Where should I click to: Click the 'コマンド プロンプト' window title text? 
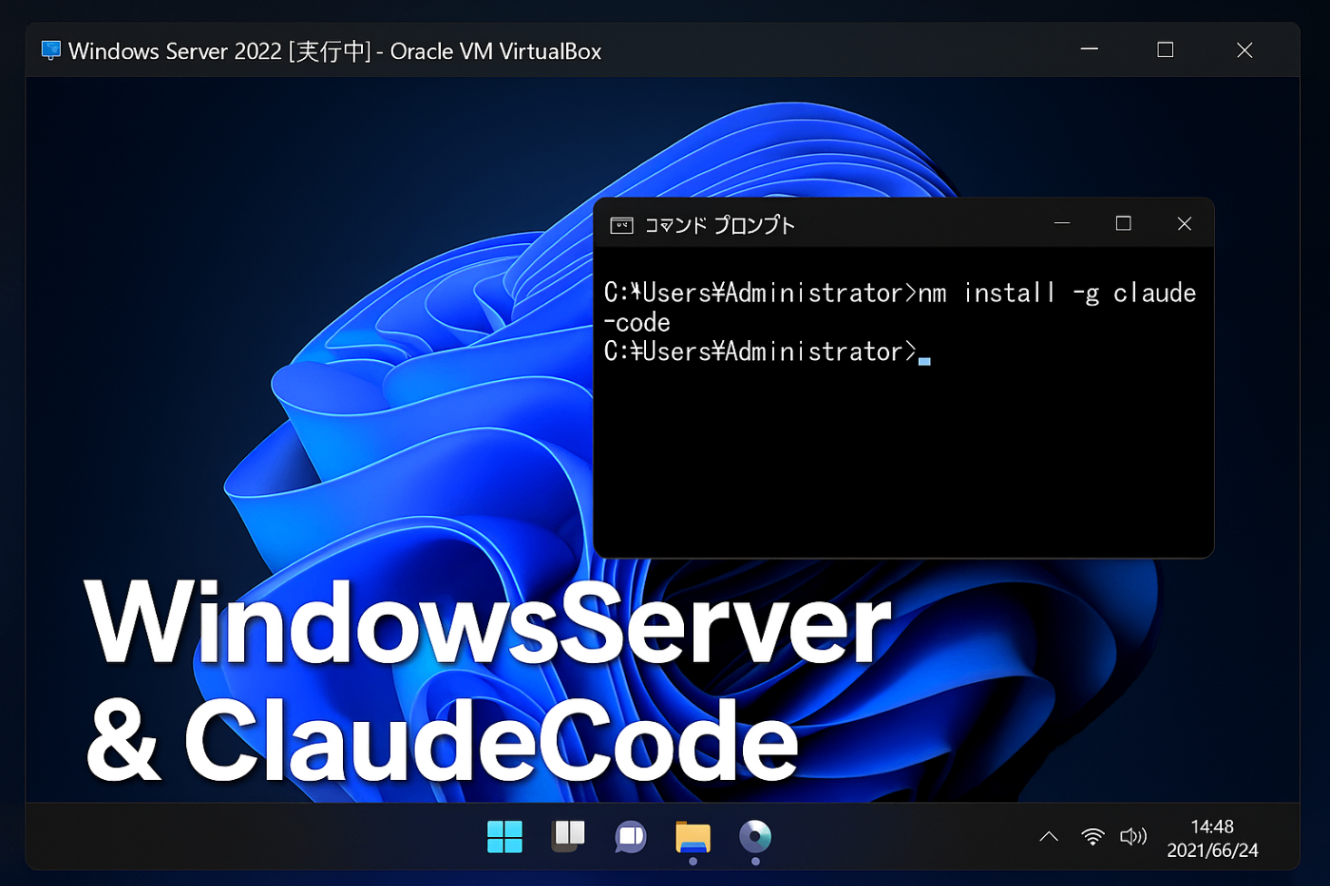(x=719, y=225)
